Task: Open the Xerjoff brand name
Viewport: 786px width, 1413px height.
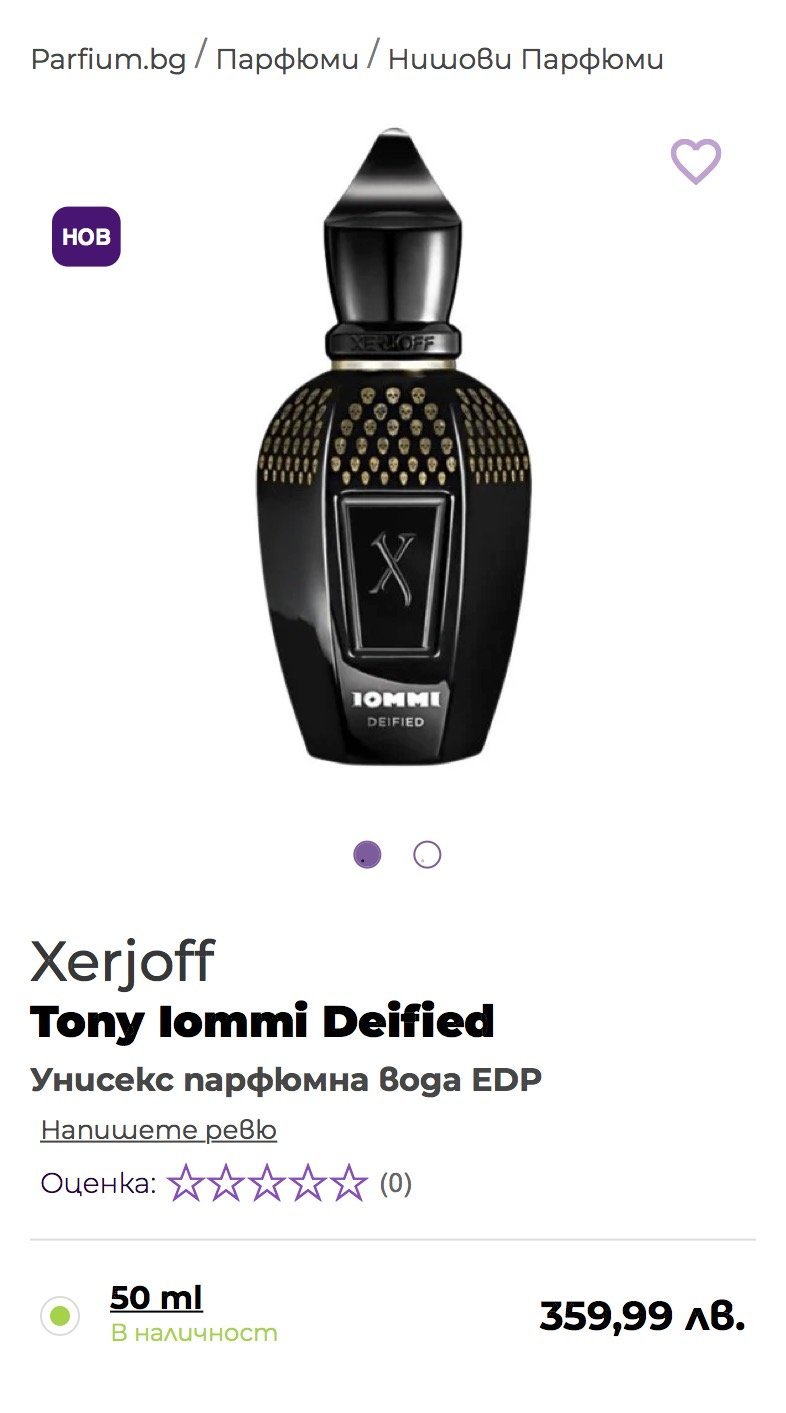Action: 122,961
